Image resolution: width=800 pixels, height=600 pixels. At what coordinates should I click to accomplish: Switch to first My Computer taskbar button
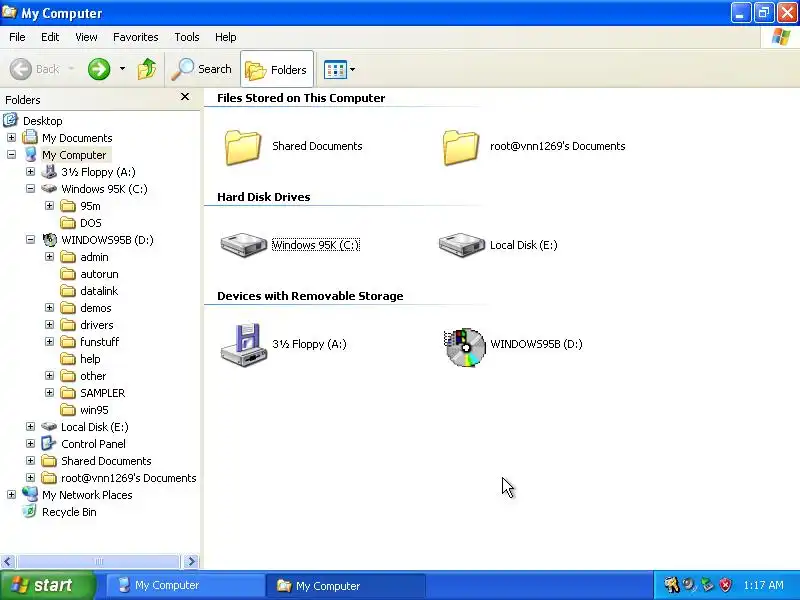[x=185, y=586]
